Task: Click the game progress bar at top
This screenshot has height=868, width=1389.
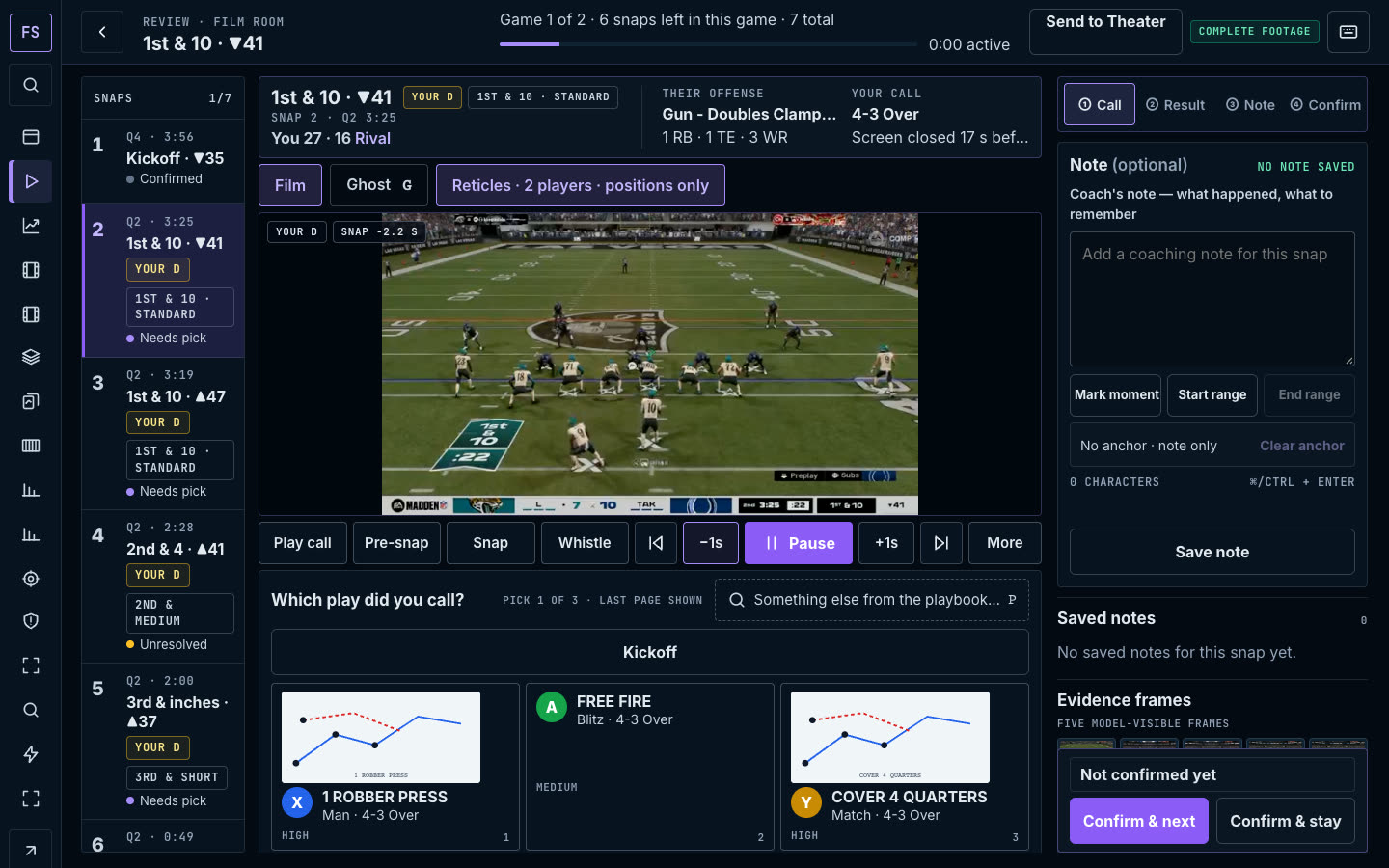Action: point(708,44)
